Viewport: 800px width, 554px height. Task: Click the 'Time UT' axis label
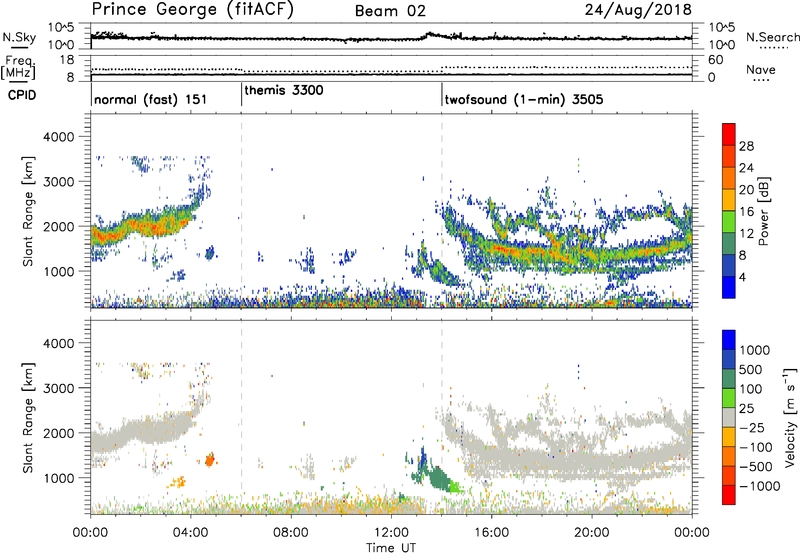[391, 547]
